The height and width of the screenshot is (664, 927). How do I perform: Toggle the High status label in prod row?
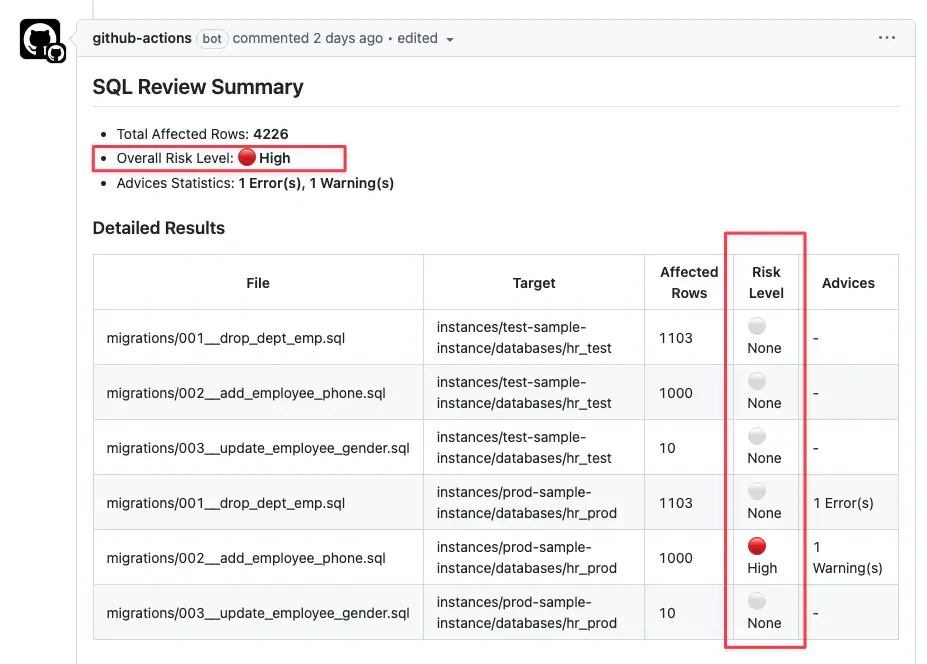click(x=763, y=567)
